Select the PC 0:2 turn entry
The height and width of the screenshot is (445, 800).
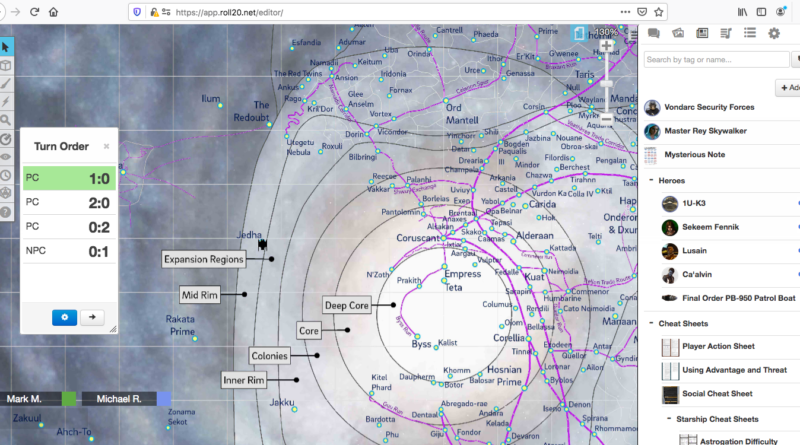(69, 227)
